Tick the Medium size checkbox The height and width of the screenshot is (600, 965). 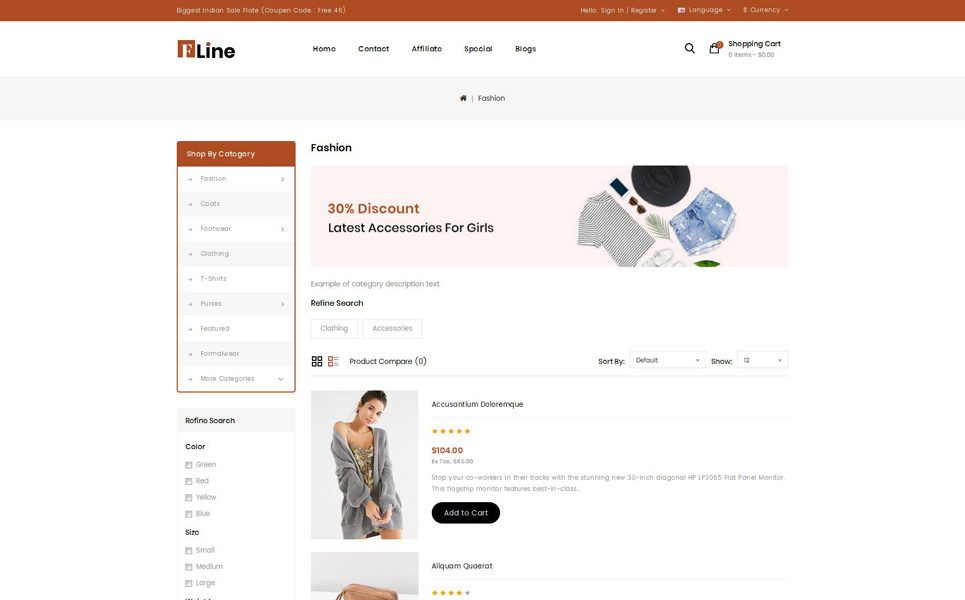tap(188, 567)
